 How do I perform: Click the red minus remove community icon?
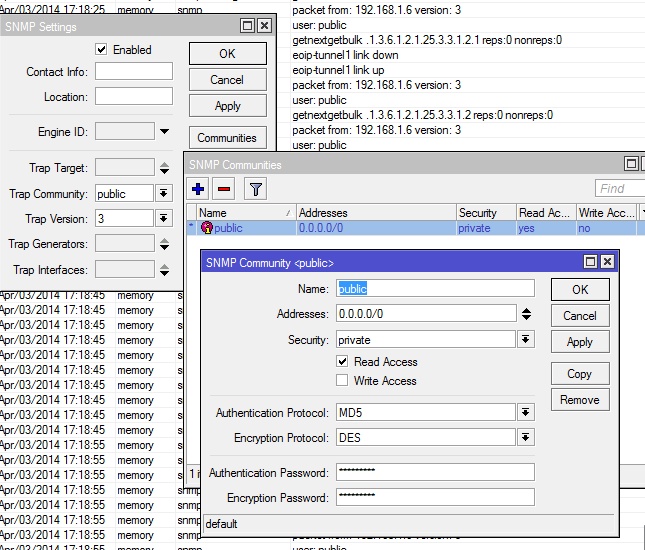click(223, 188)
